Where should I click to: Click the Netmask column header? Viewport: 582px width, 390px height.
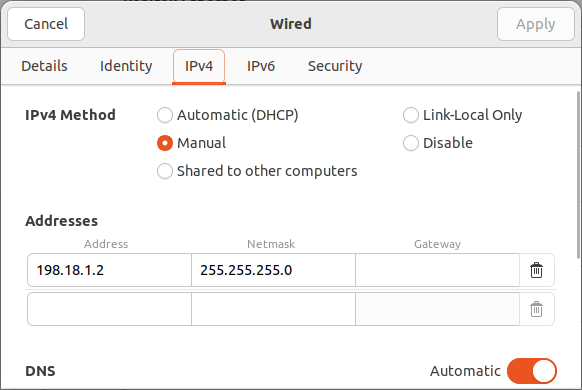tap(271, 244)
